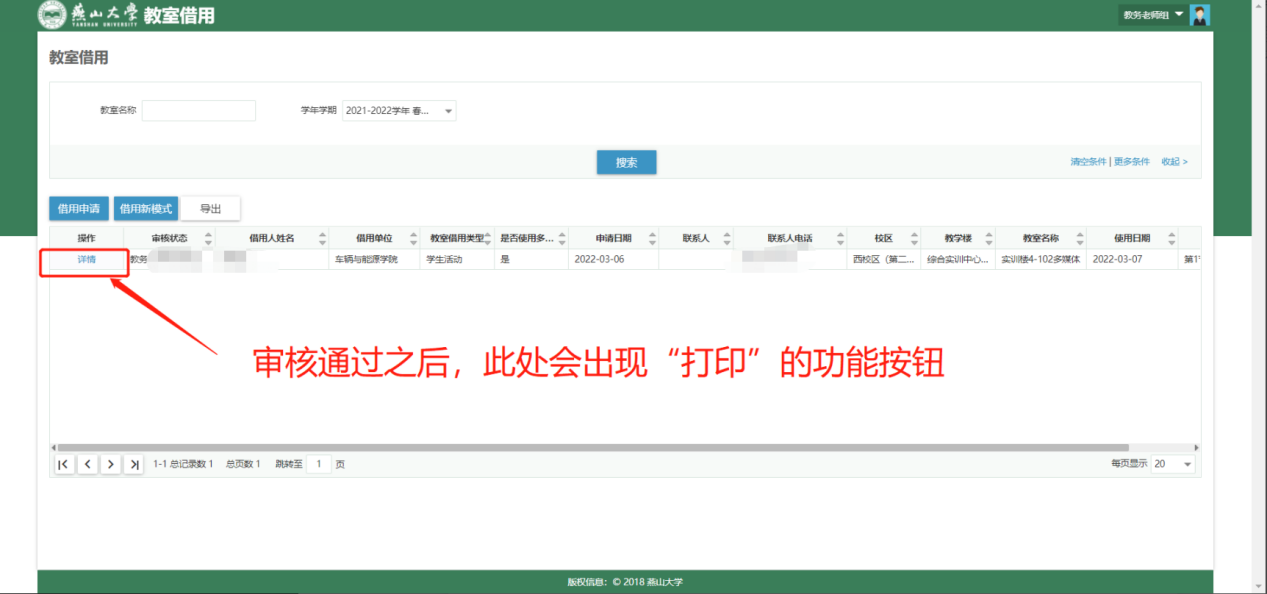Click the previous page arrow
Viewport: 1267px width, 594px height.
click(x=87, y=464)
